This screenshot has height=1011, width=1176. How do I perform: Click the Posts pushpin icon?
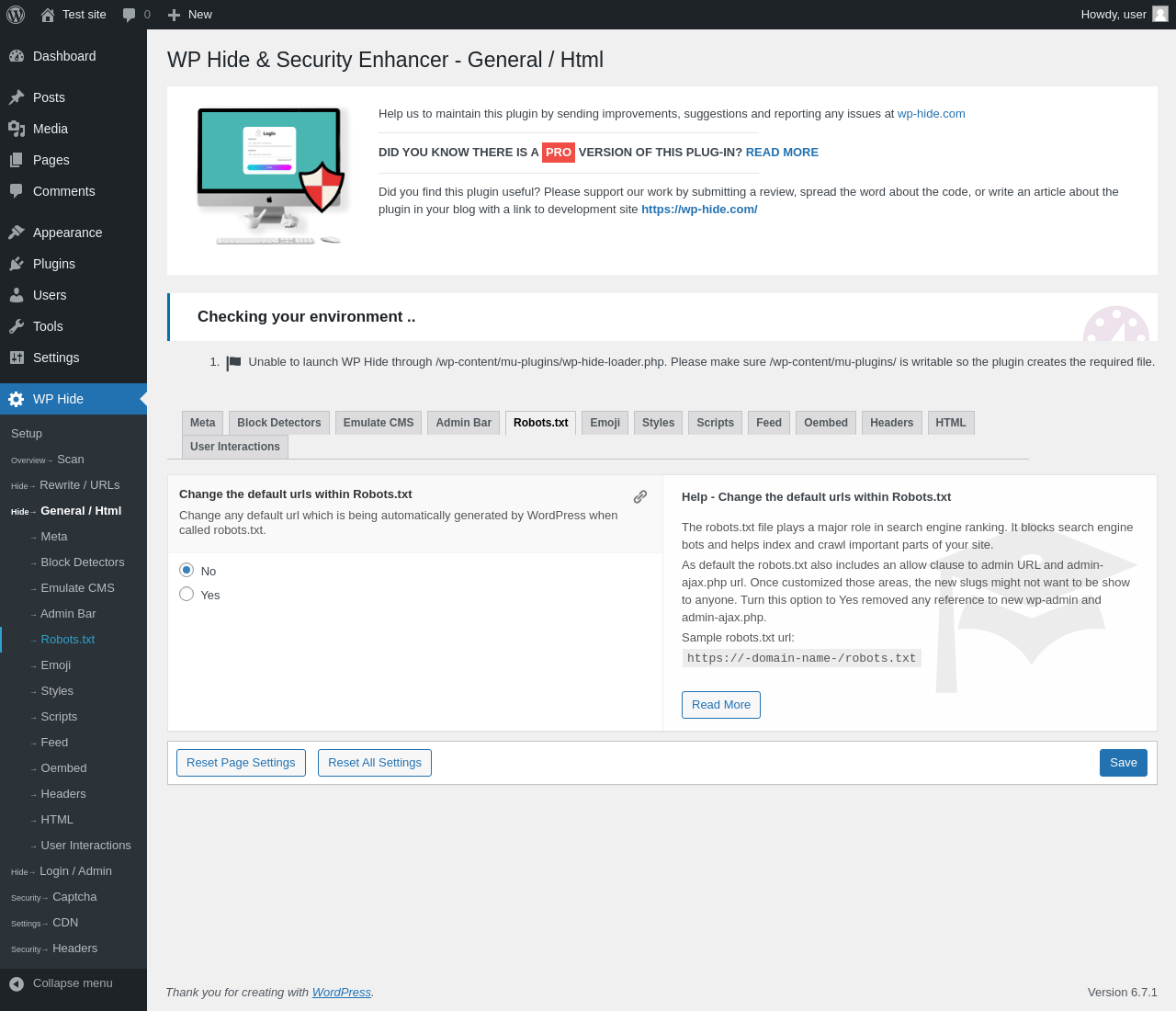[17, 97]
